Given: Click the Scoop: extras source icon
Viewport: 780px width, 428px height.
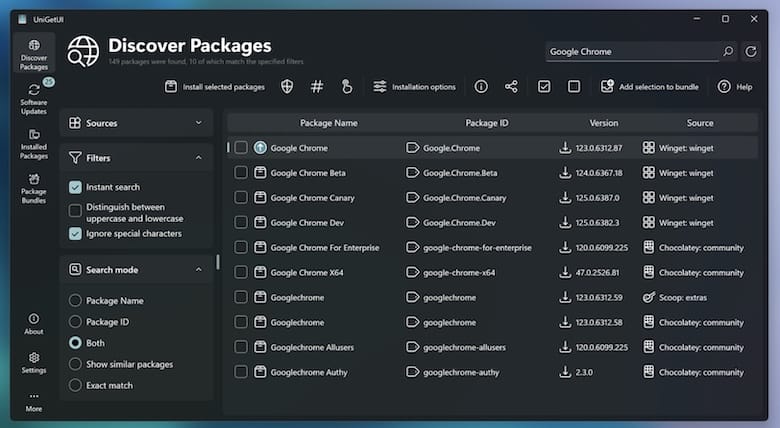Looking at the screenshot, I should (x=649, y=297).
